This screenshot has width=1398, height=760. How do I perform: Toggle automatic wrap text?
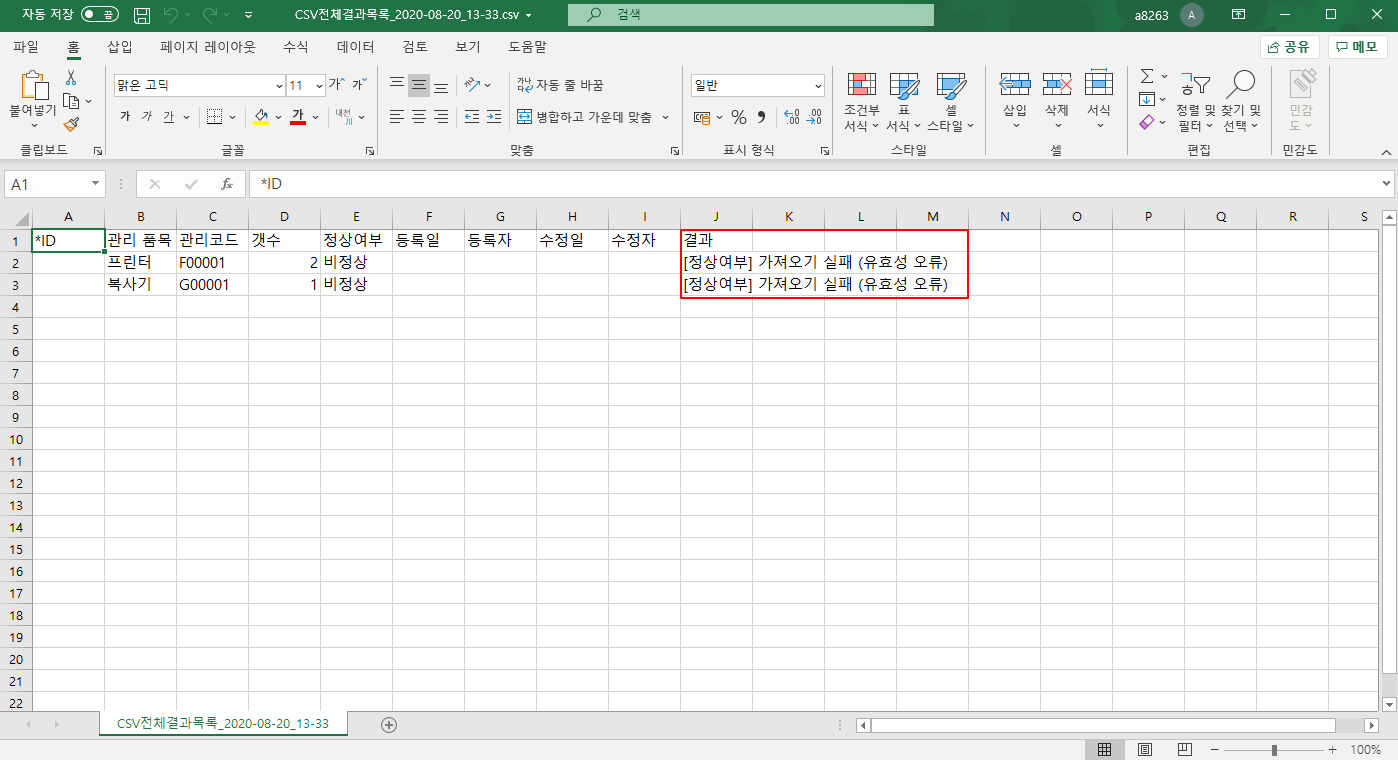(x=560, y=85)
